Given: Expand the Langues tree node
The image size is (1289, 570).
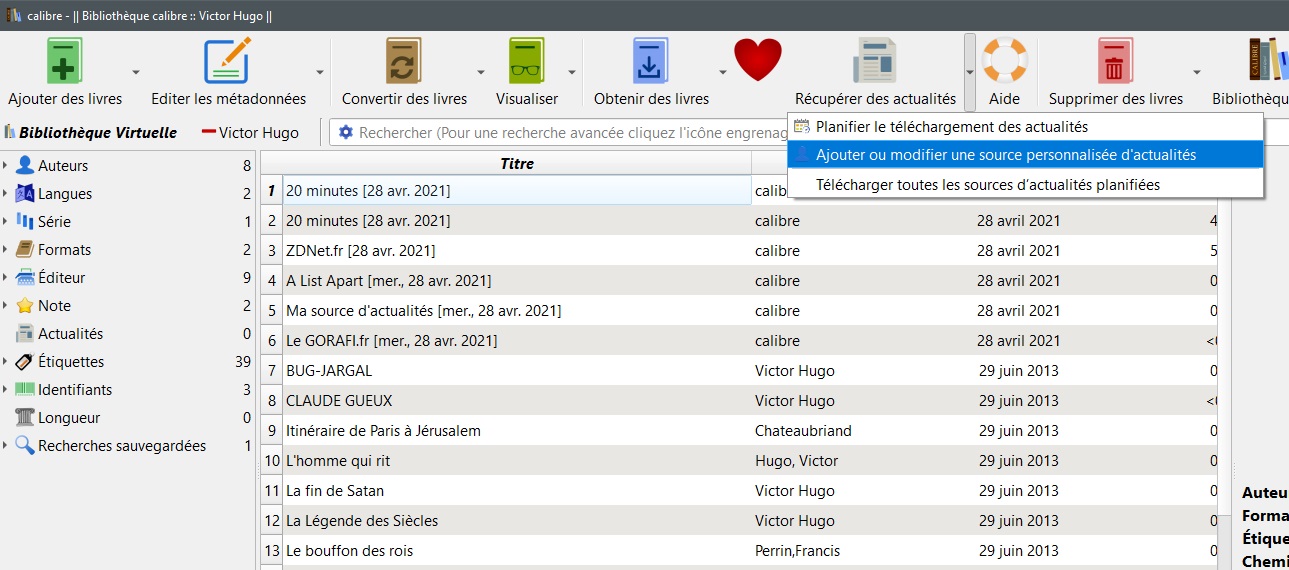Looking at the screenshot, I should (6, 194).
